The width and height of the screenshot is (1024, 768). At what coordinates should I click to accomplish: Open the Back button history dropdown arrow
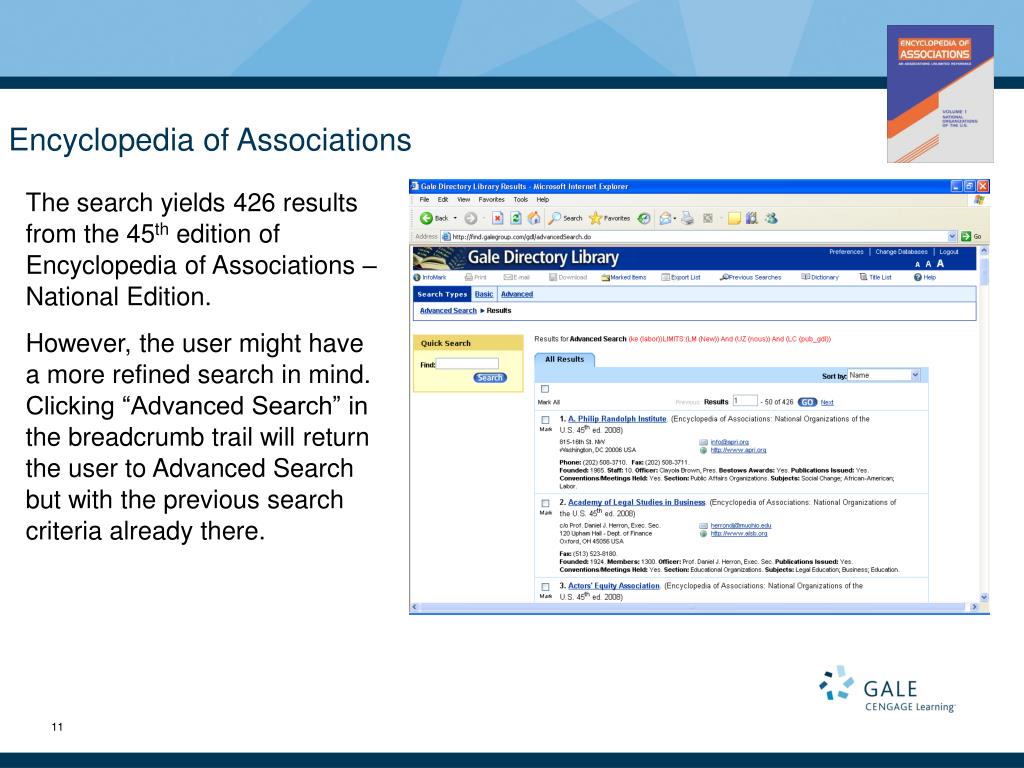pyautogui.click(x=455, y=219)
